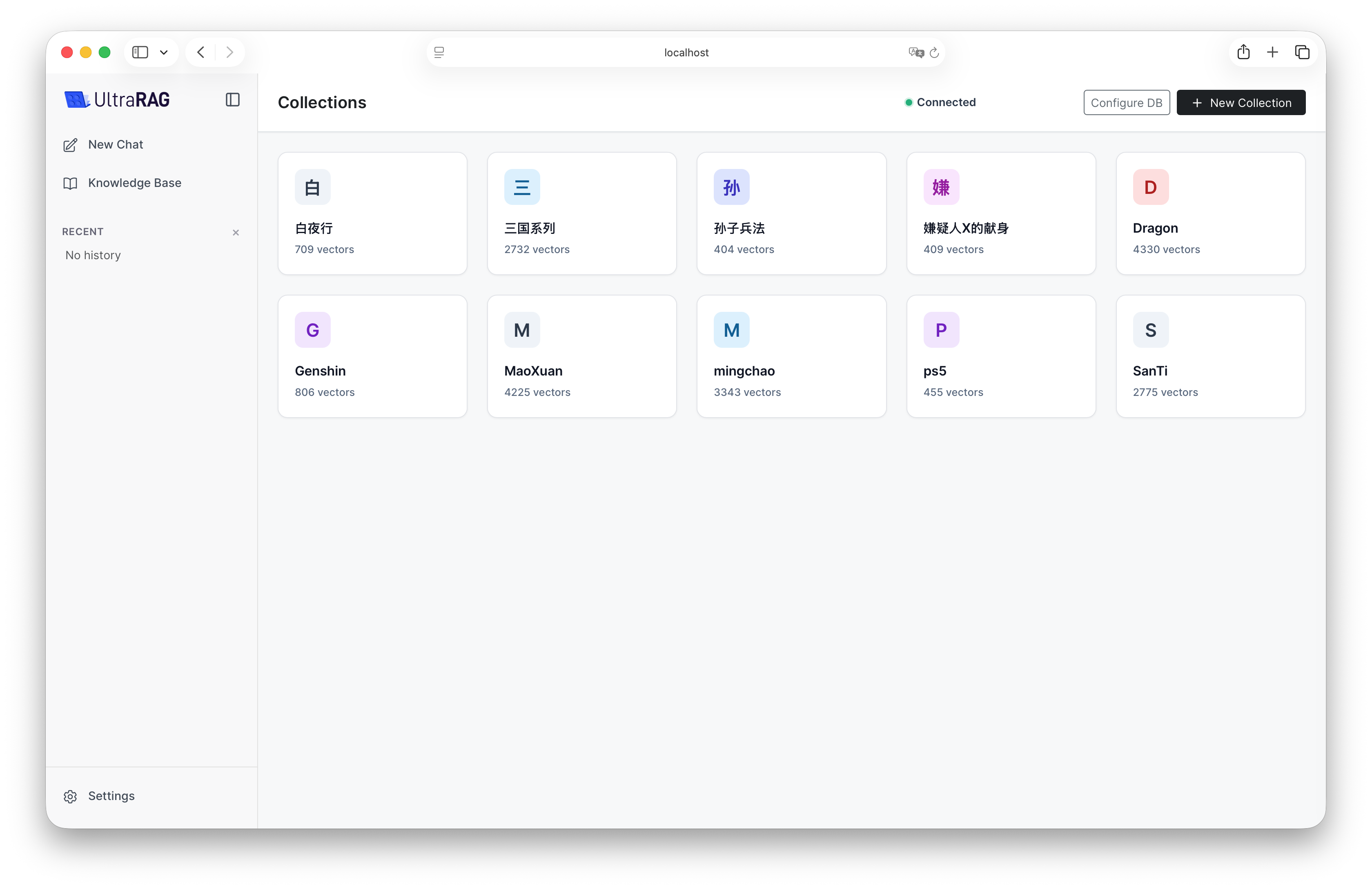Click the UltraRAG logo

click(117, 100)
